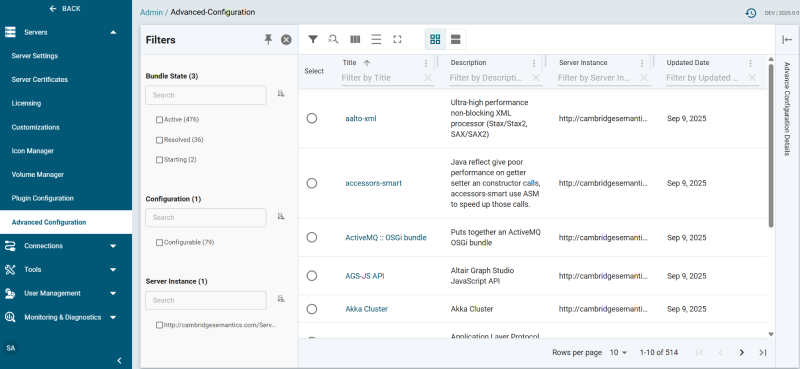Open the history clock icon

(x=751, y=13)
